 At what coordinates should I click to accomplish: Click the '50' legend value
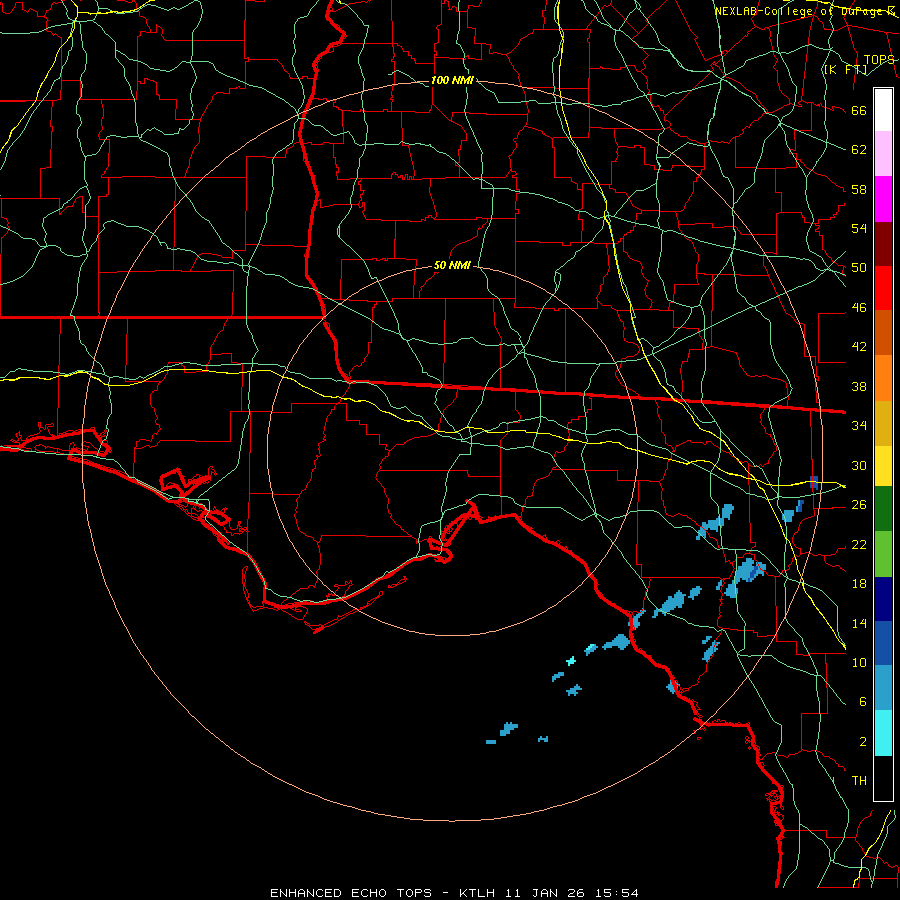tap(859, 268)
